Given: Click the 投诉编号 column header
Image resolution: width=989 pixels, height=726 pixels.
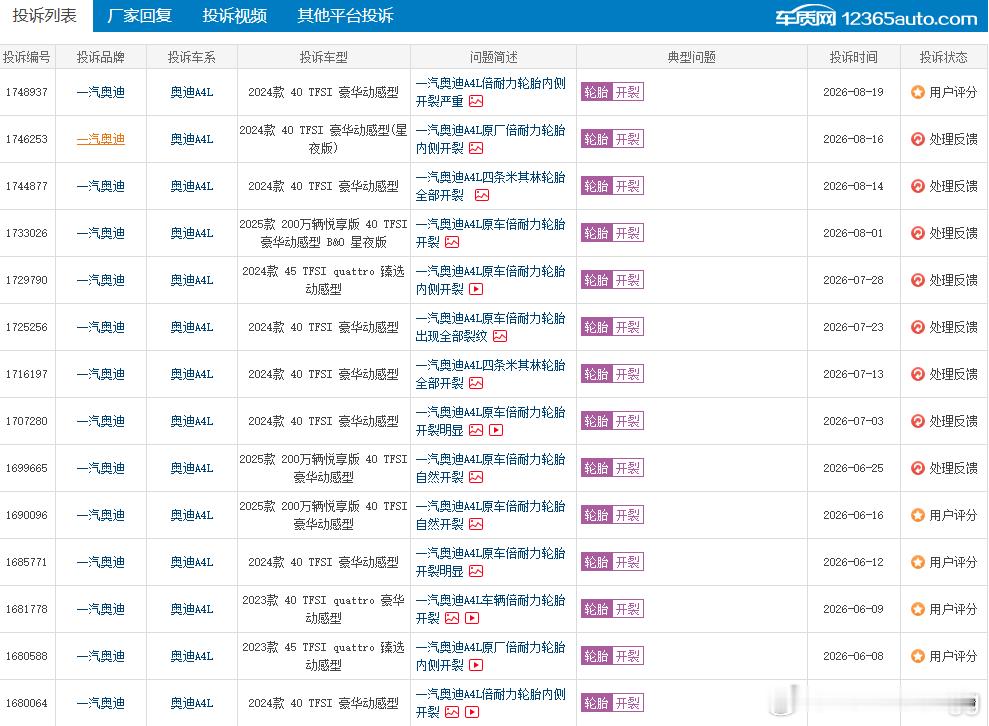Looking at the screenshot, I should [x=27, y=57].
